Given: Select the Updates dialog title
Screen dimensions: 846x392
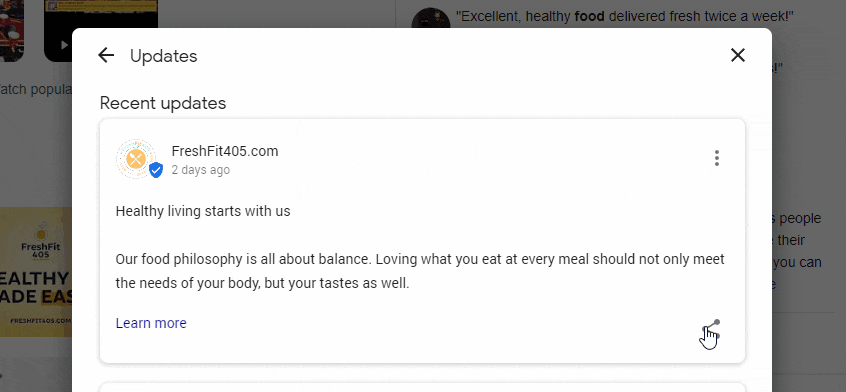Looking at the screenshot, I should [x=163, y=56].
